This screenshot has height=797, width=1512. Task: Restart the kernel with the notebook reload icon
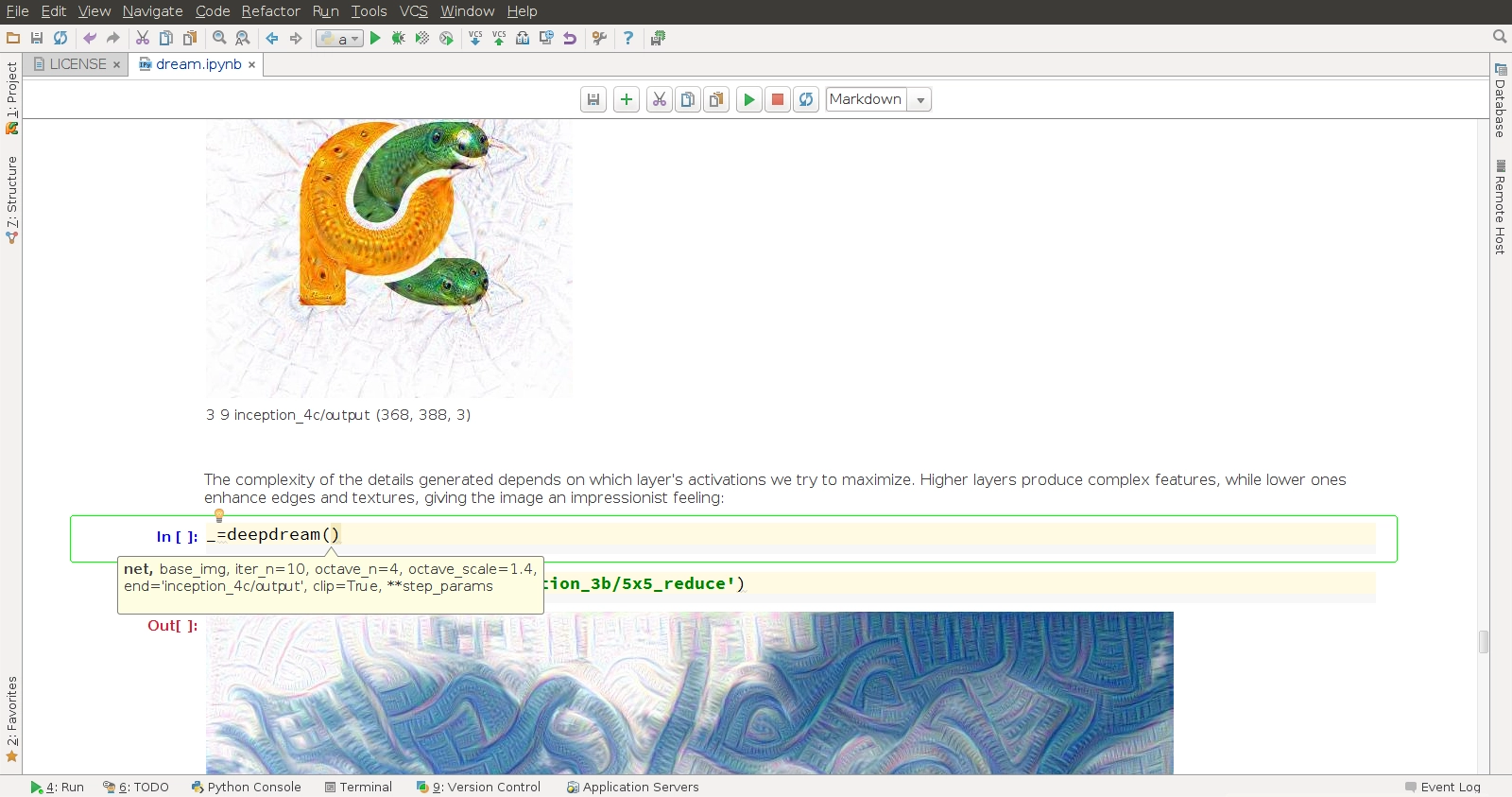[x=806, y=99]
